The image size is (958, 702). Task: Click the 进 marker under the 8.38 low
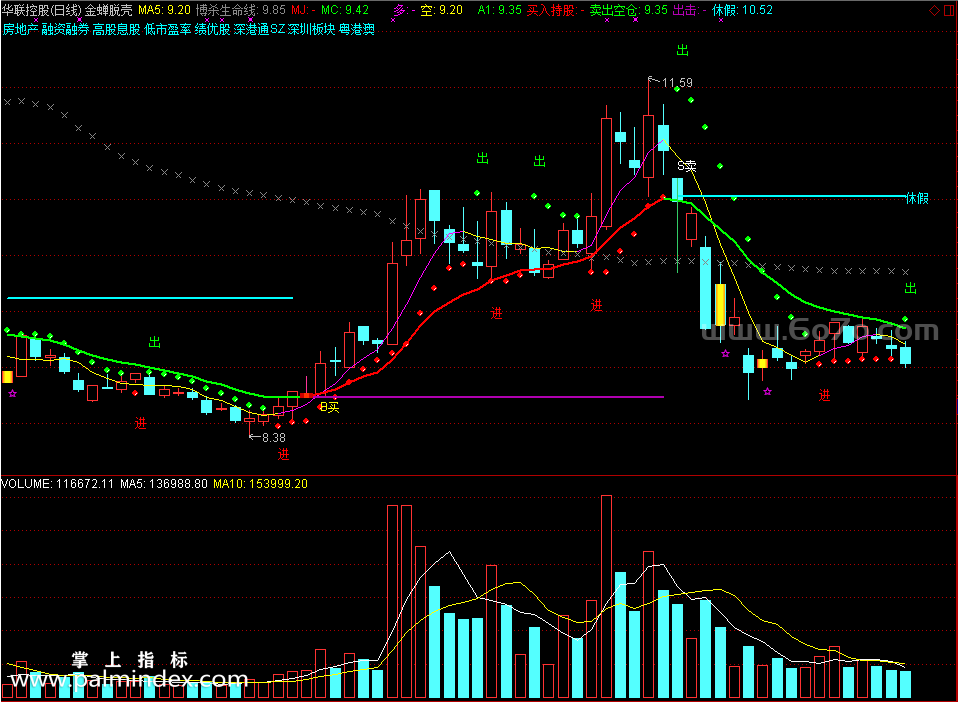[283, 455]
